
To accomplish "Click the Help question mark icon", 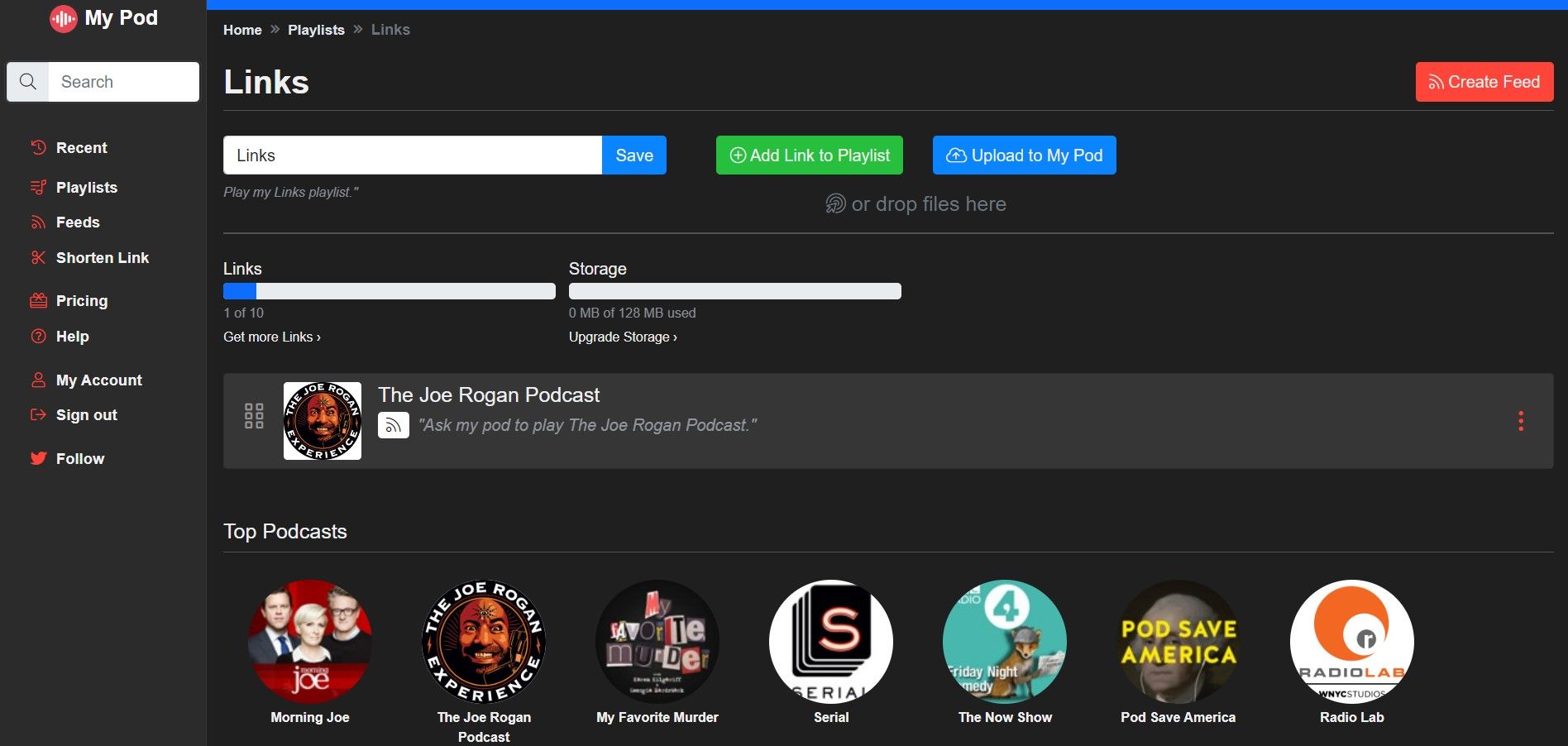I will [38, 337].
